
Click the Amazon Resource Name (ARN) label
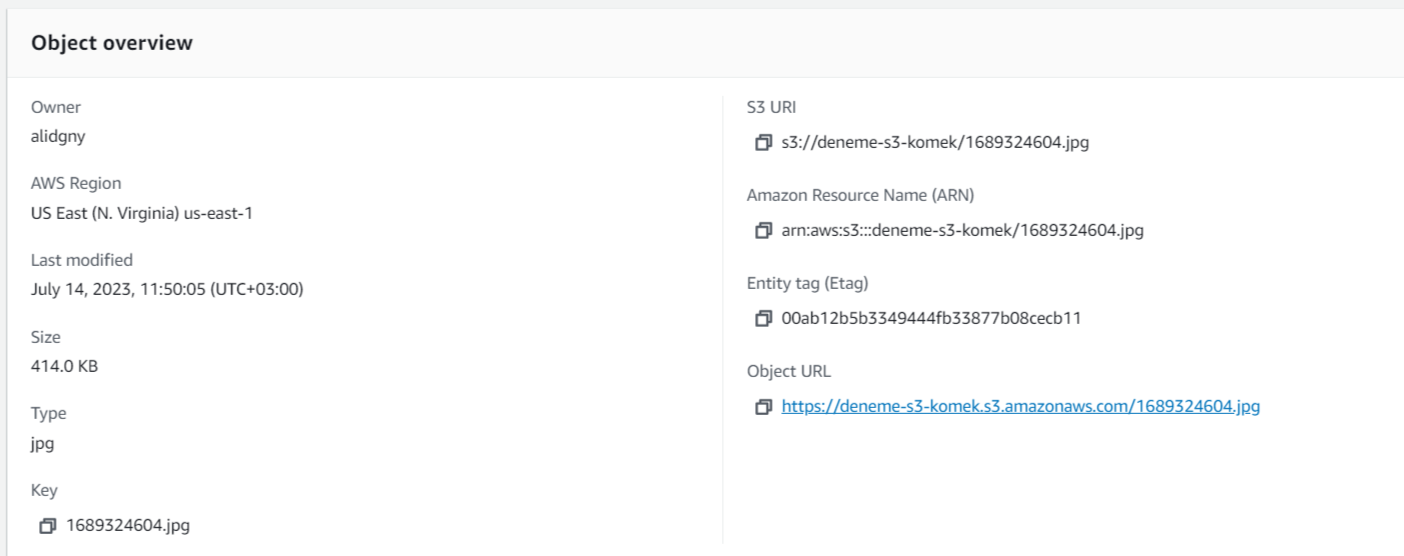pos(860,195)
